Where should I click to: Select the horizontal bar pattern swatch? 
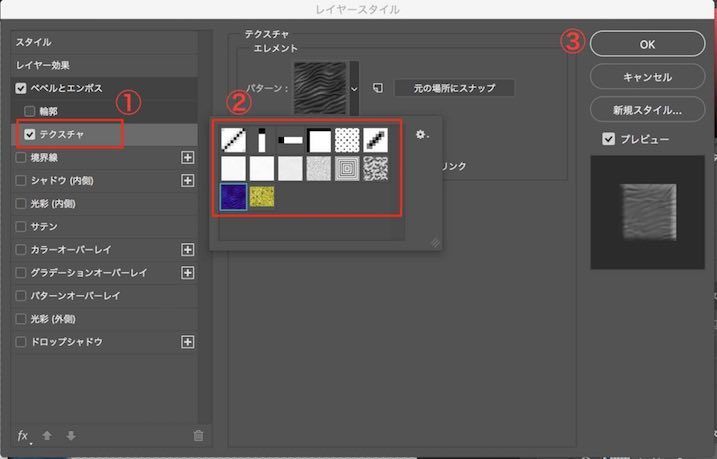(290, 140)
